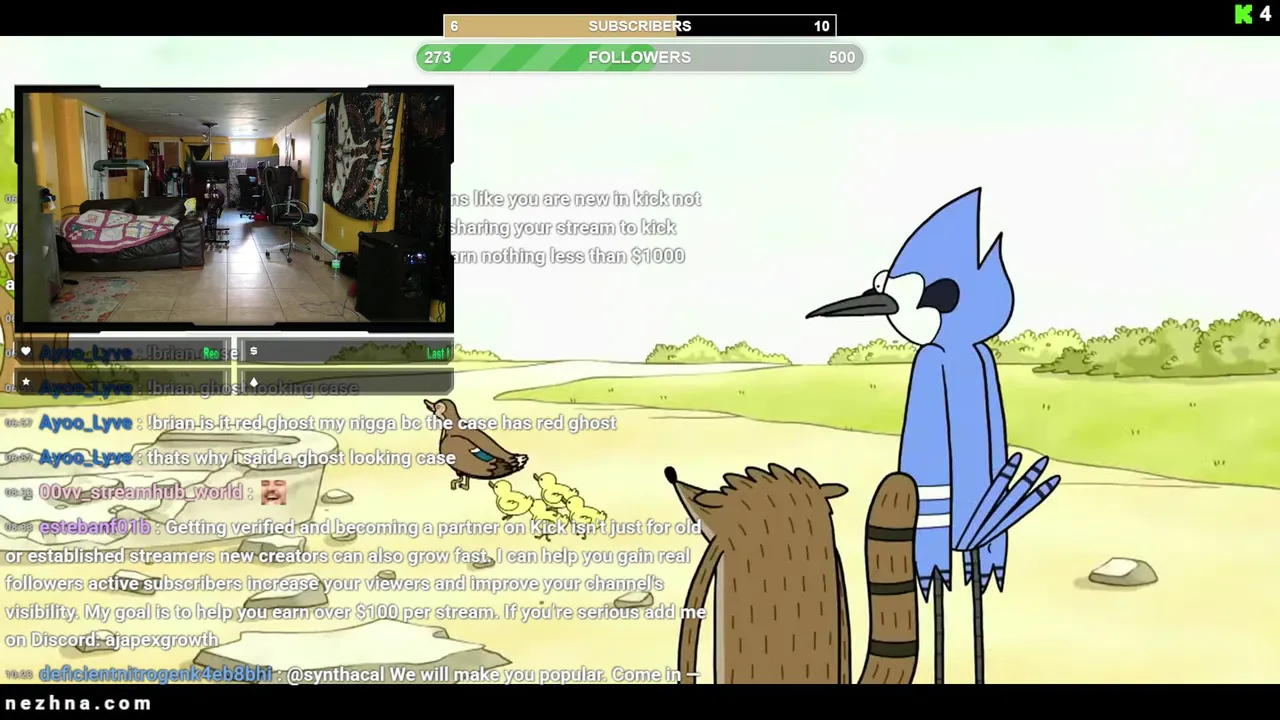Click the follower goal value 500
Image resolution: width=1280 pixels, height=720 pixels.
pyautogui.click(x=842, y=57)
